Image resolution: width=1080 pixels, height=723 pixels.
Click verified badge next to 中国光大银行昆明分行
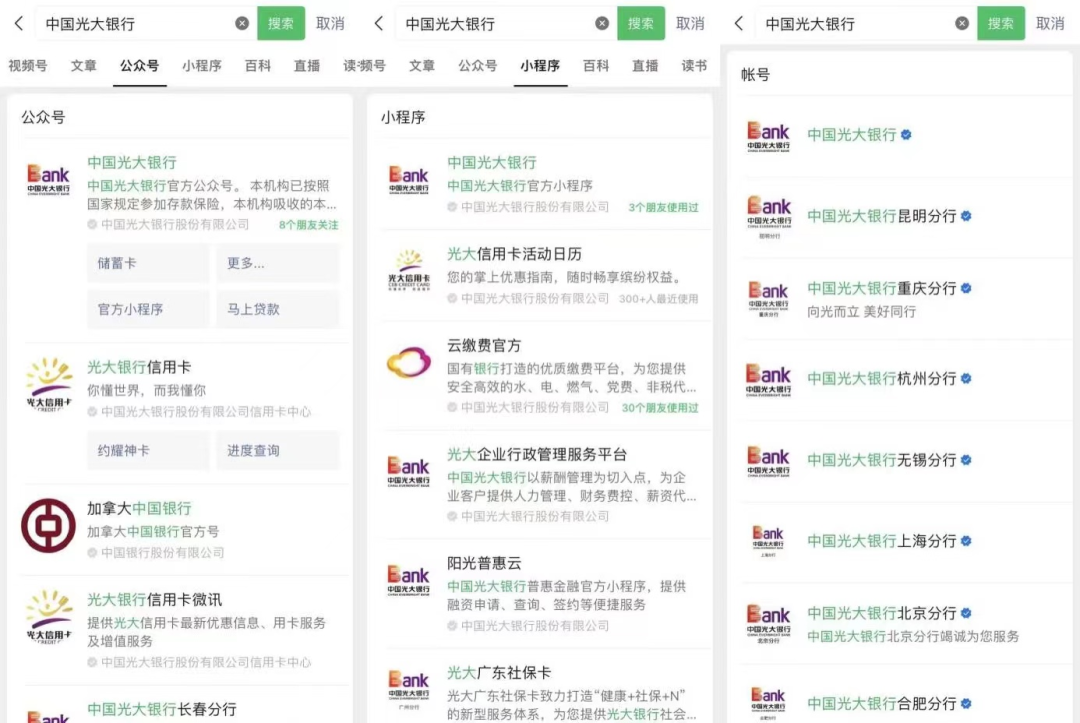pyautogui.click(x=966, y=216)
